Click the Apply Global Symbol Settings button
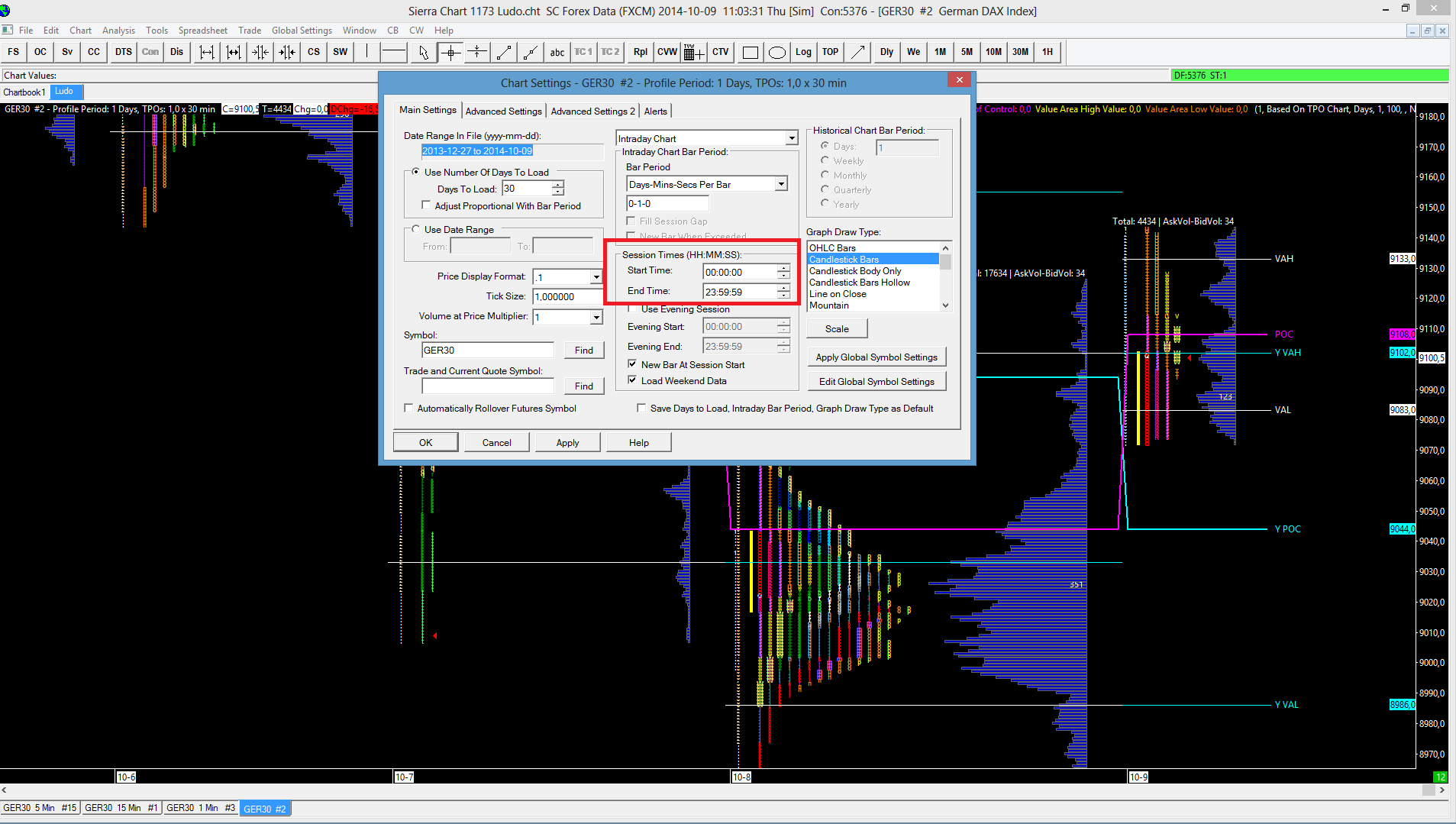 click(876, 357)
